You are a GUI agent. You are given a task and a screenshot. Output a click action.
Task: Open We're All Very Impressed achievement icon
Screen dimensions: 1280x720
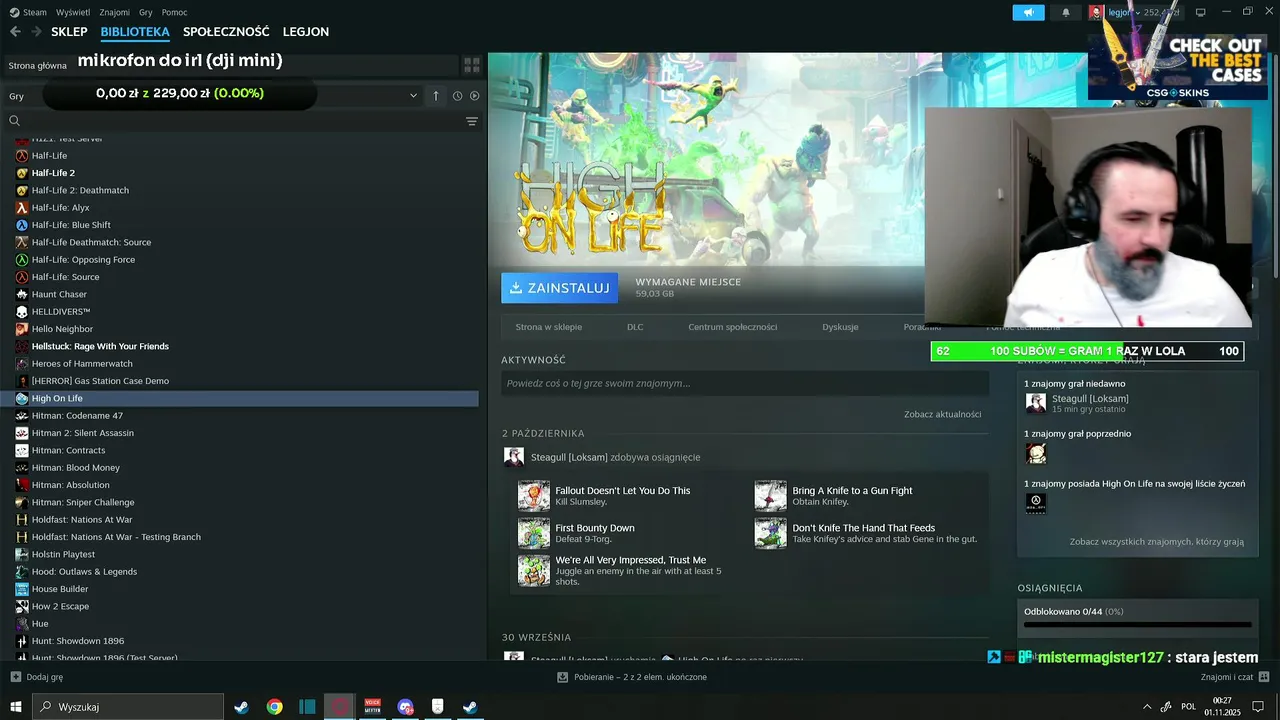click(534, 570)
